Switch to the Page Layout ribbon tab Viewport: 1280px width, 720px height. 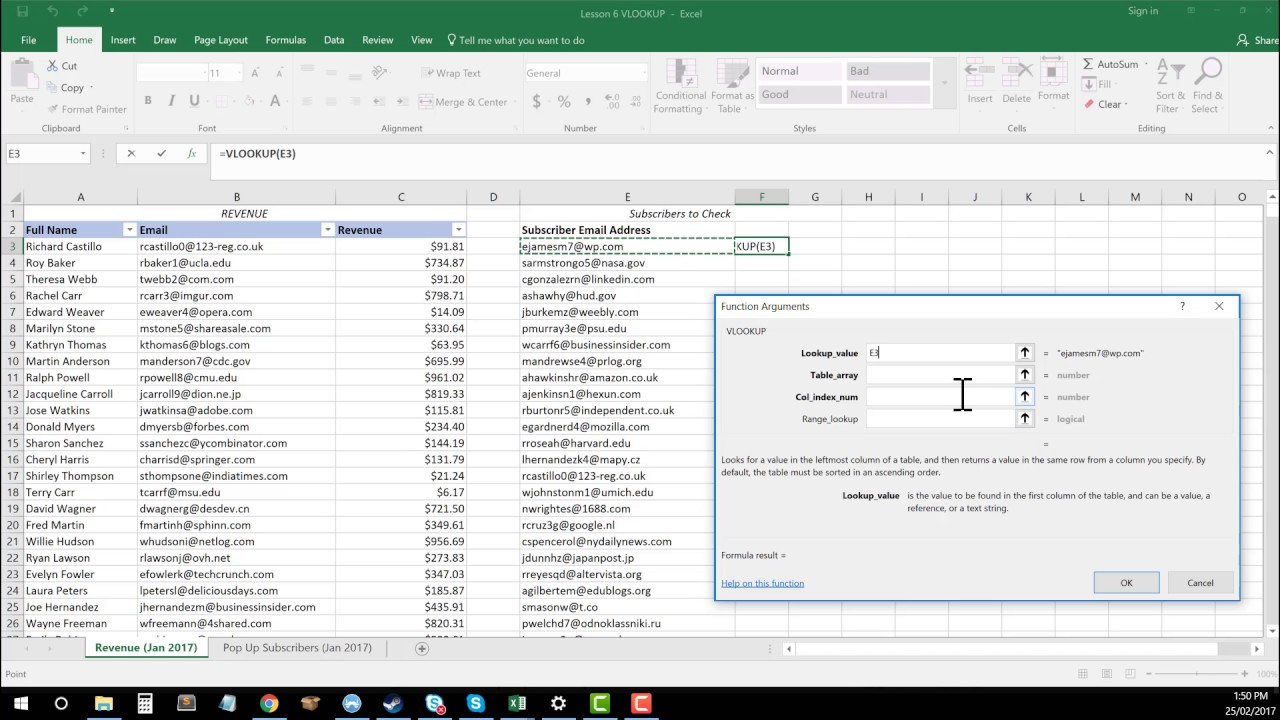pos(221,40)
